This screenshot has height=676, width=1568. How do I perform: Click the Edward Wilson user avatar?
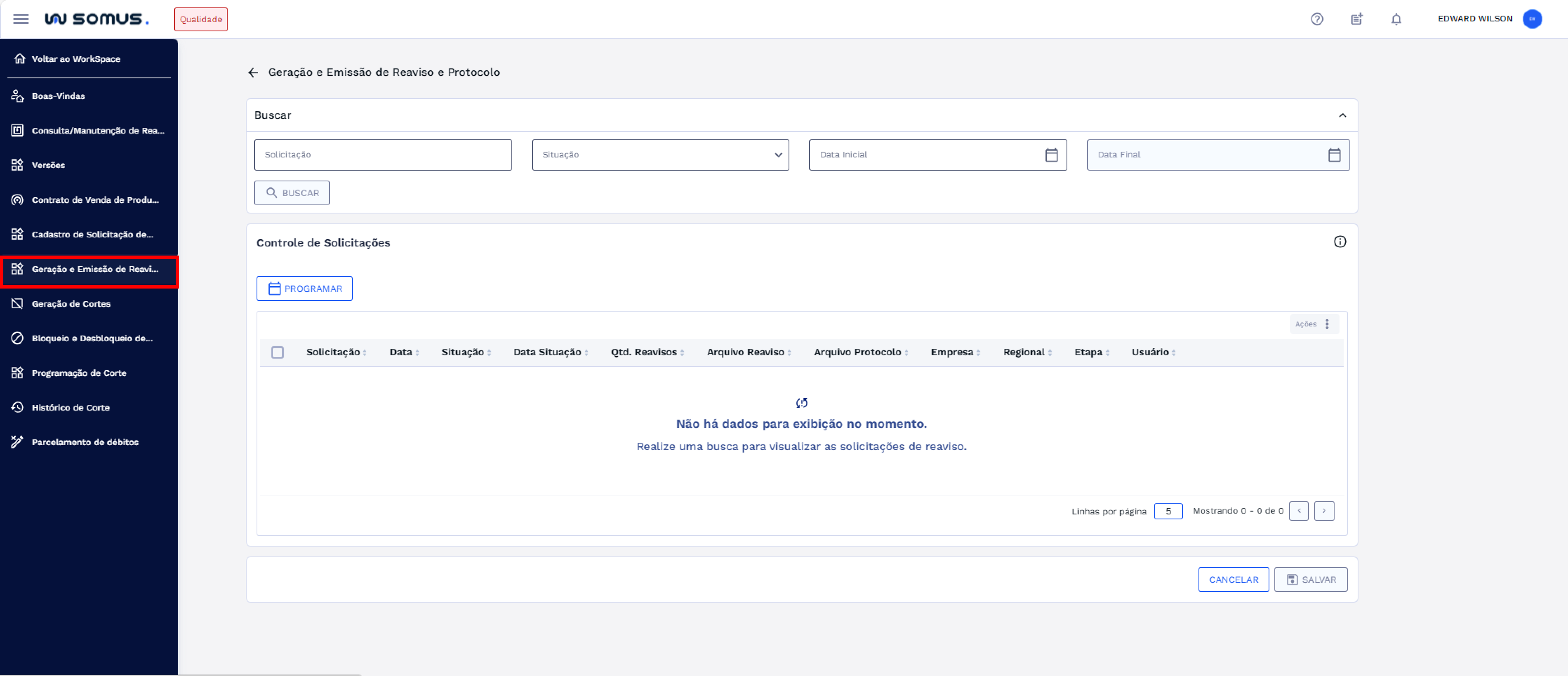pos(1531,19)
